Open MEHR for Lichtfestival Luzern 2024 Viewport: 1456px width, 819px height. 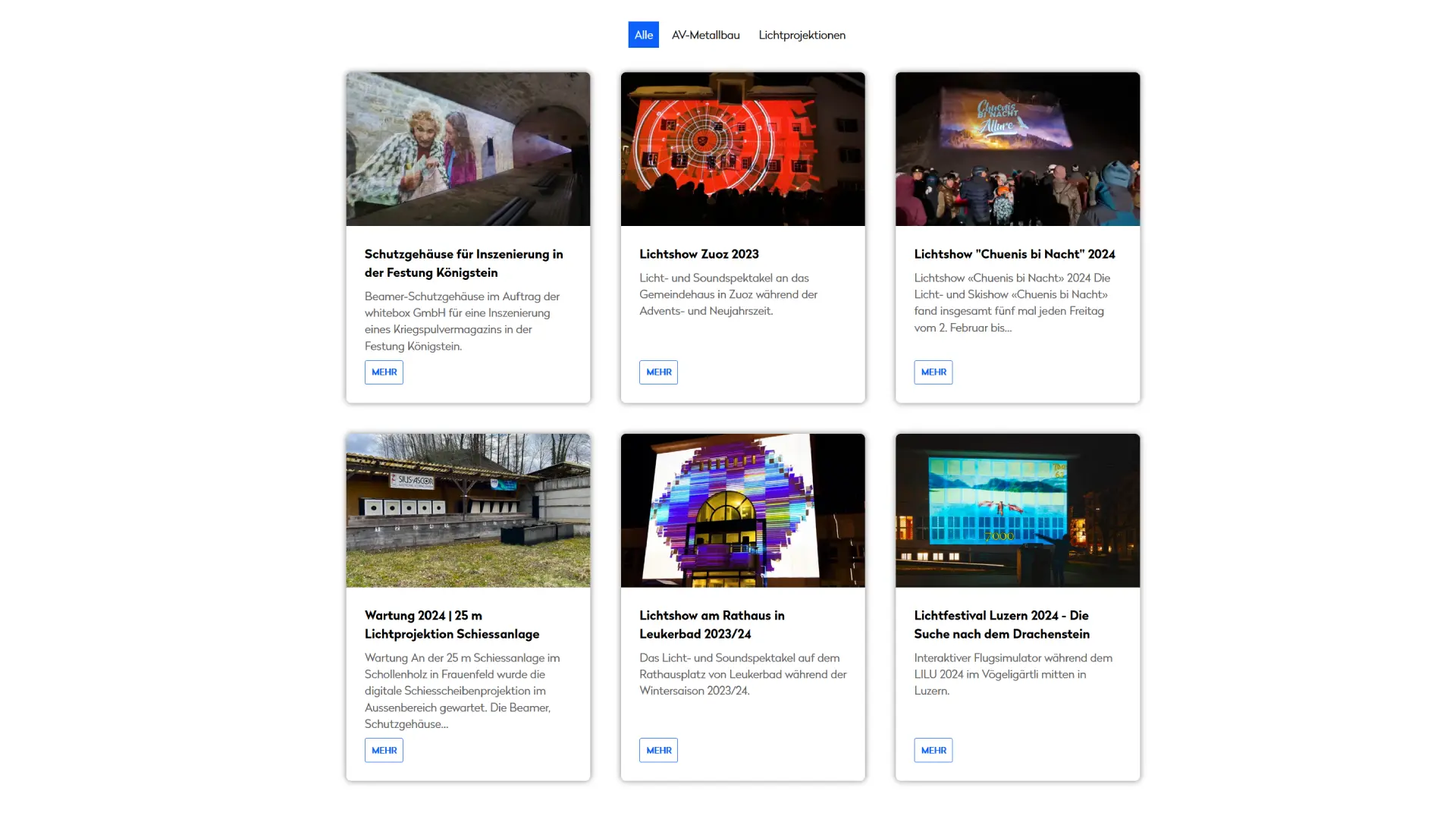933,750
